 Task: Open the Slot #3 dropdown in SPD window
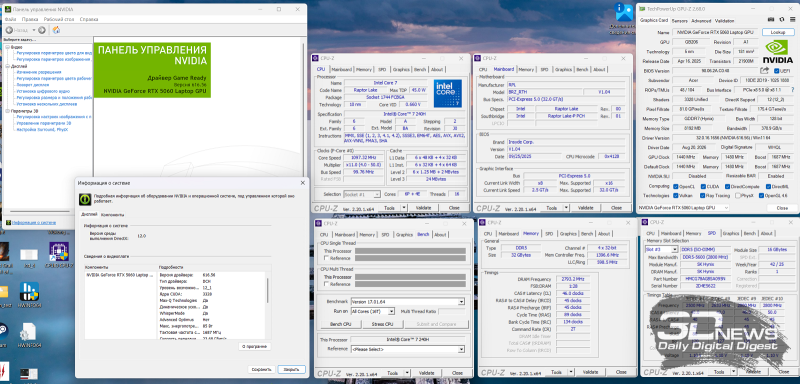[661, 249]
